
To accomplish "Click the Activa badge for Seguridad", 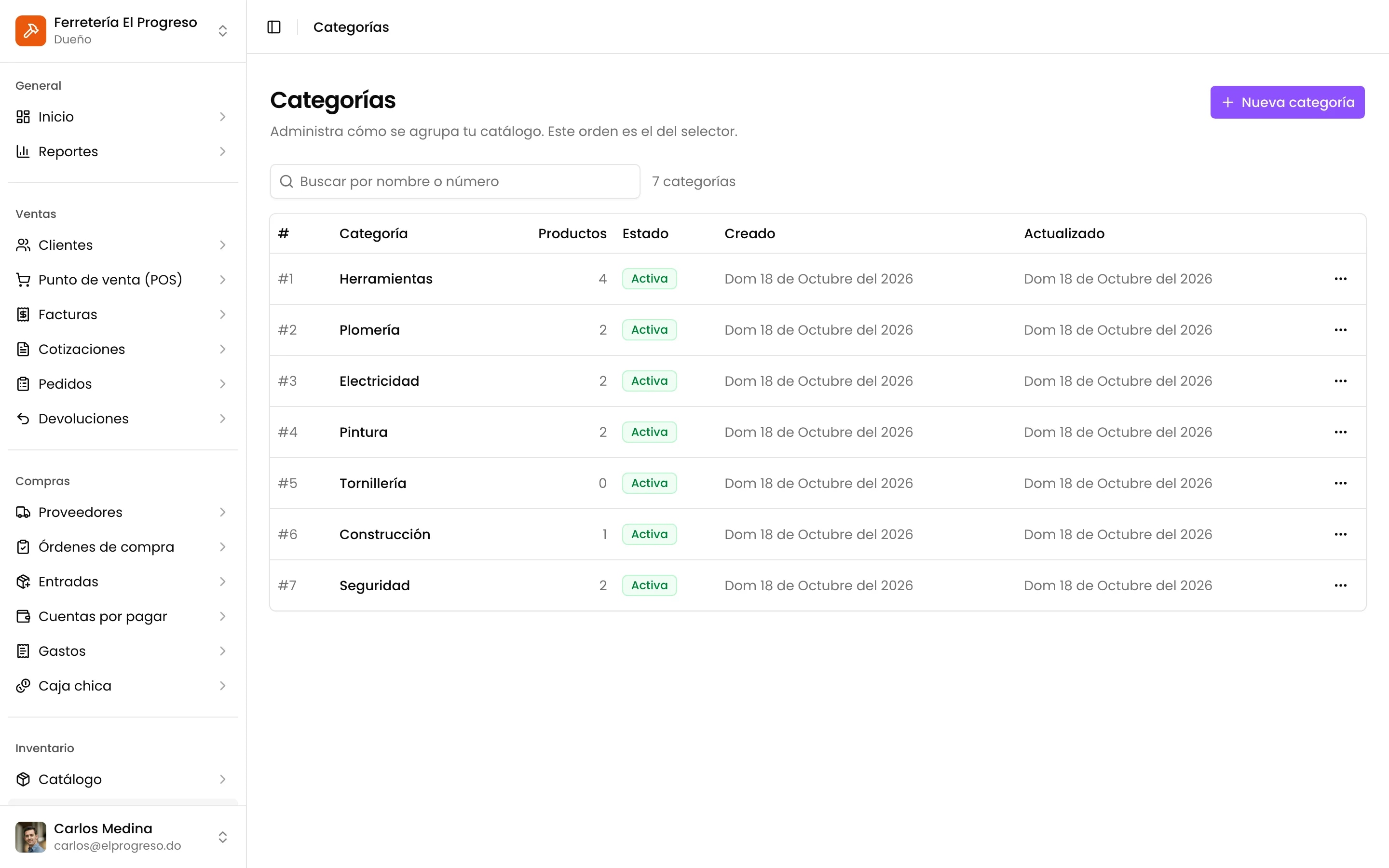I will point(649,585).
